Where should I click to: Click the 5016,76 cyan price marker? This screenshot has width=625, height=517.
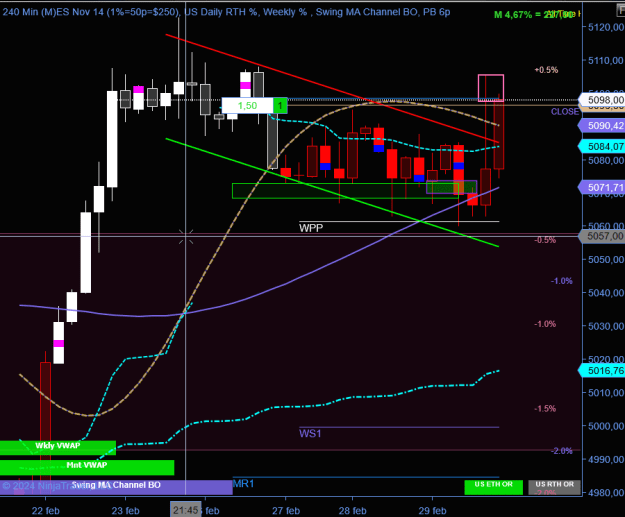(x=603, y=370)
